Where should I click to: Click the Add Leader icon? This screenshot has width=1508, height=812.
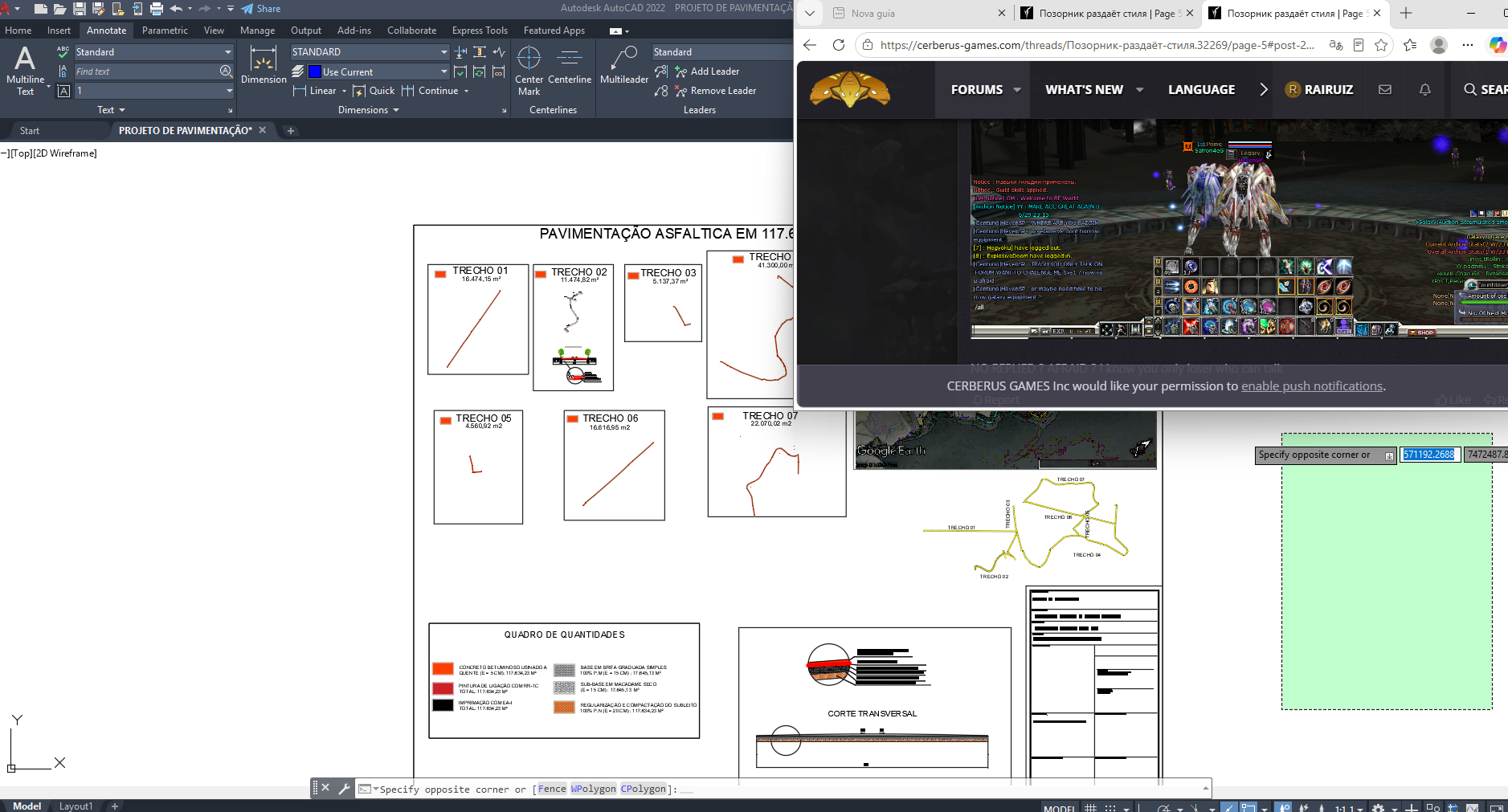[681, 71]
